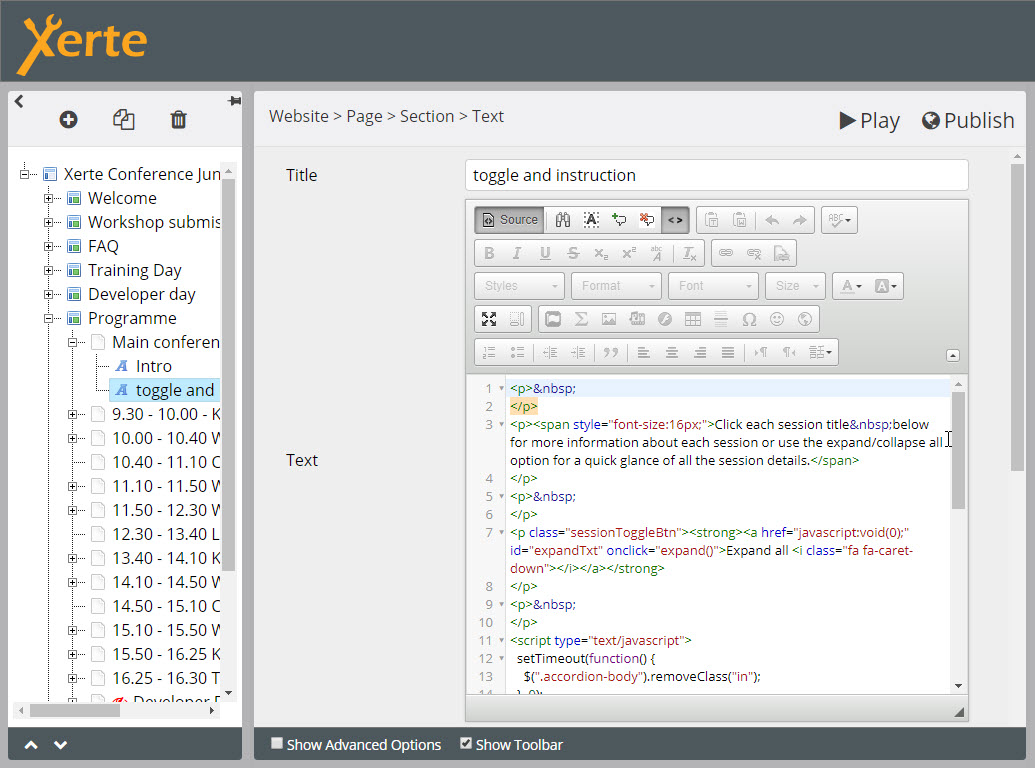Open the Size dropdown
The height and width of the screenshot is (768, 1035).
pos(795,286)
